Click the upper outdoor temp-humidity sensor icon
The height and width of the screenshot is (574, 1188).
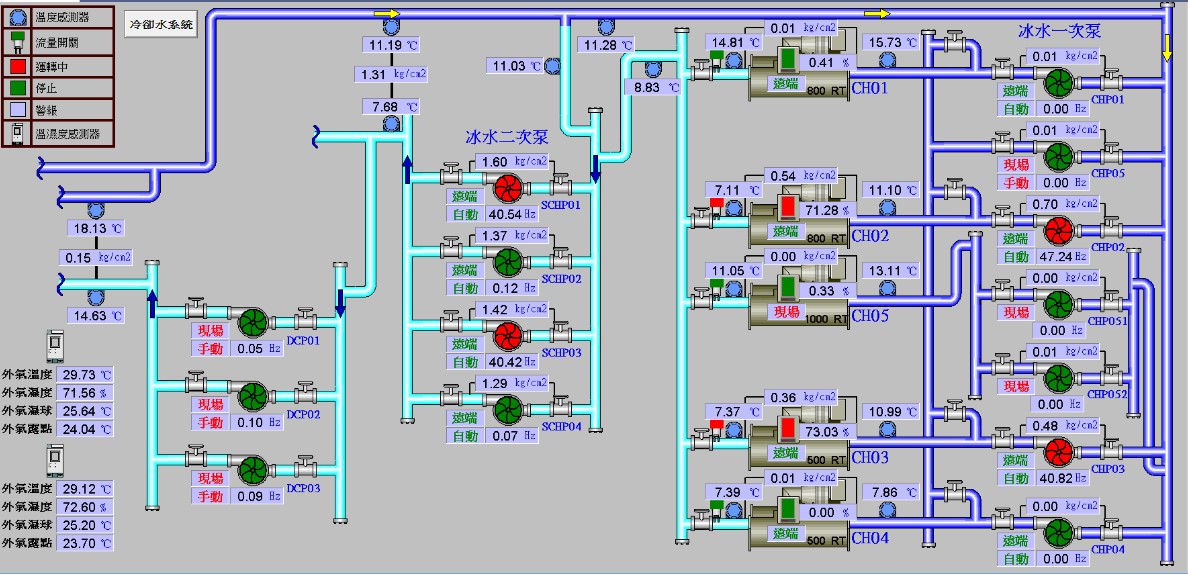point(55,346)
